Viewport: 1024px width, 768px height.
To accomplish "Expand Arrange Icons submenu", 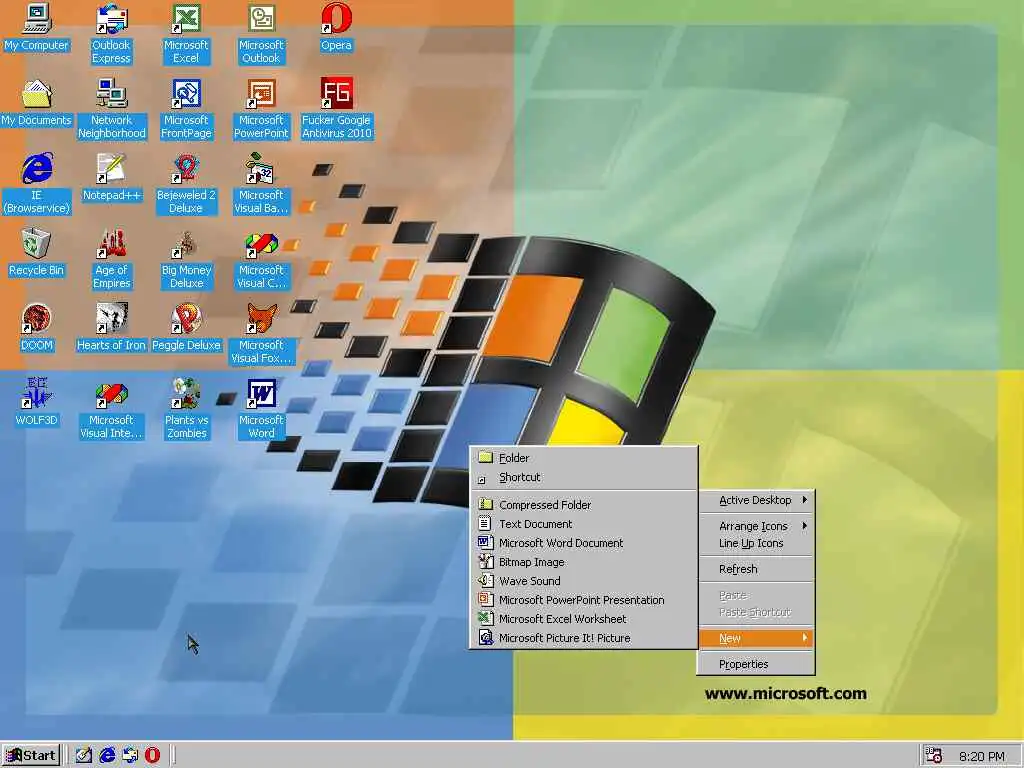I will [x=756, y=526].
